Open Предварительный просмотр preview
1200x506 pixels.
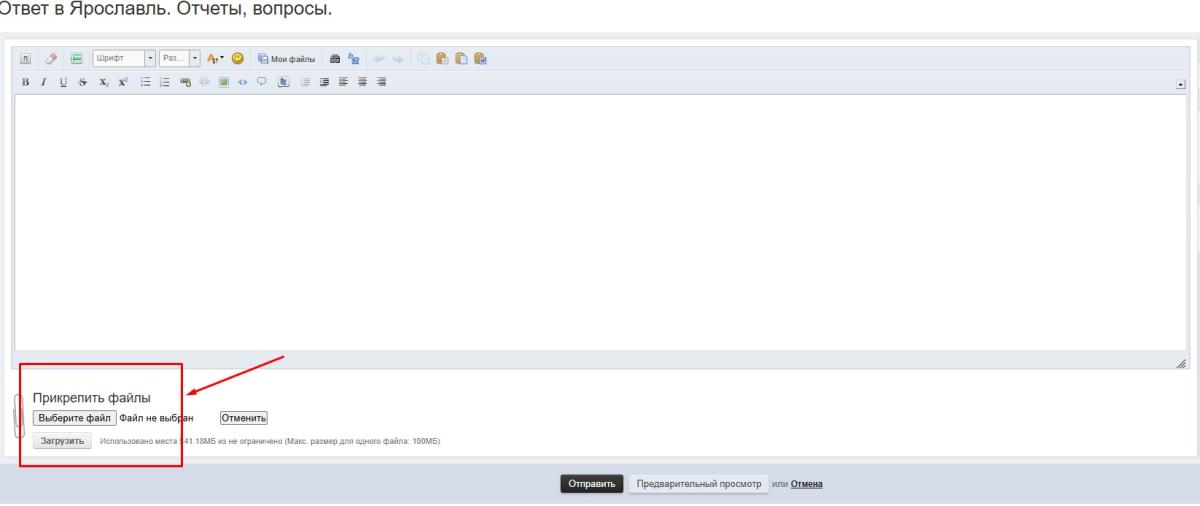(x=697, y=484)
